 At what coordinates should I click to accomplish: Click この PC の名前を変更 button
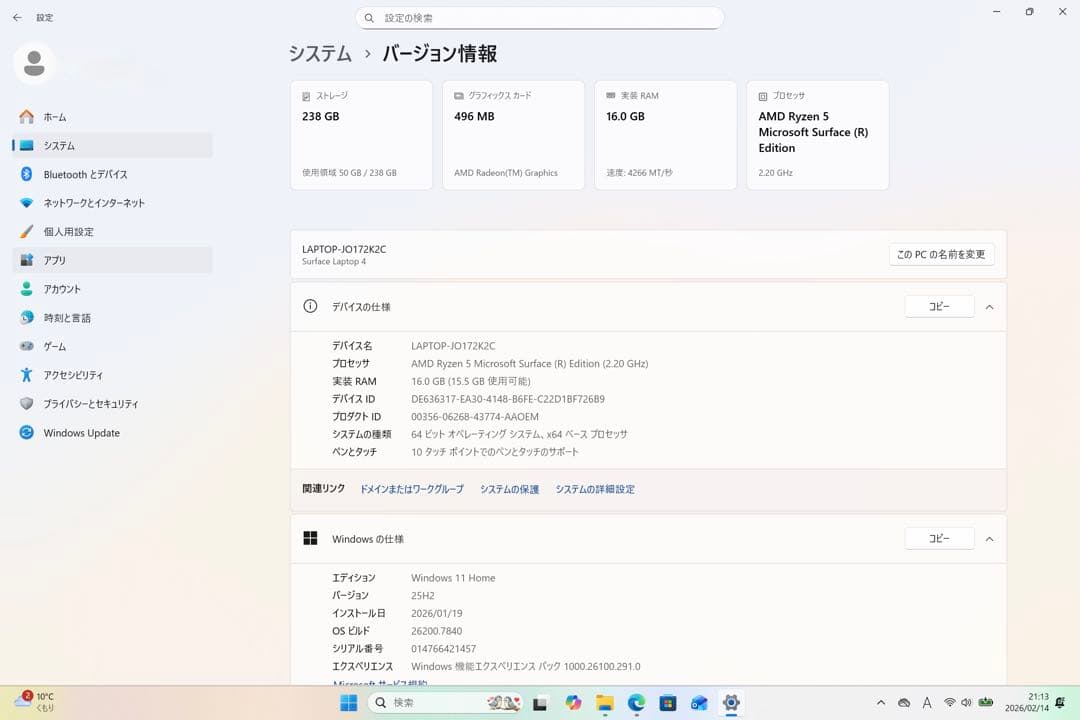pos(941,254)
